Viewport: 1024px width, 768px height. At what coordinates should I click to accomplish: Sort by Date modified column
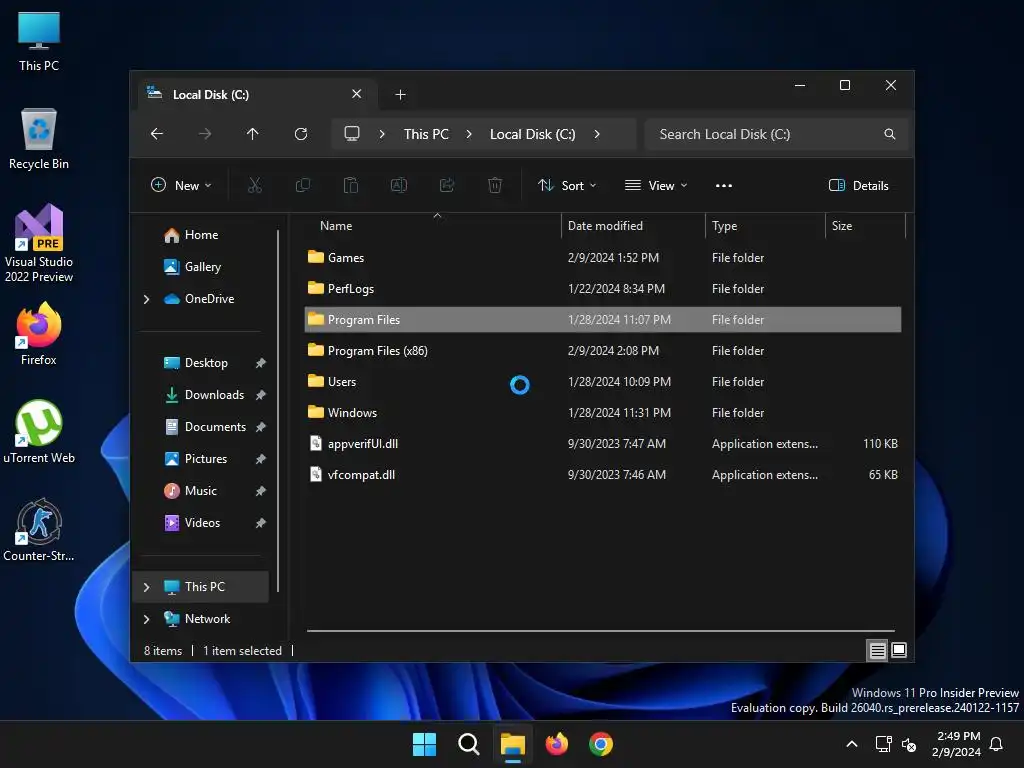tap(633, 226)
